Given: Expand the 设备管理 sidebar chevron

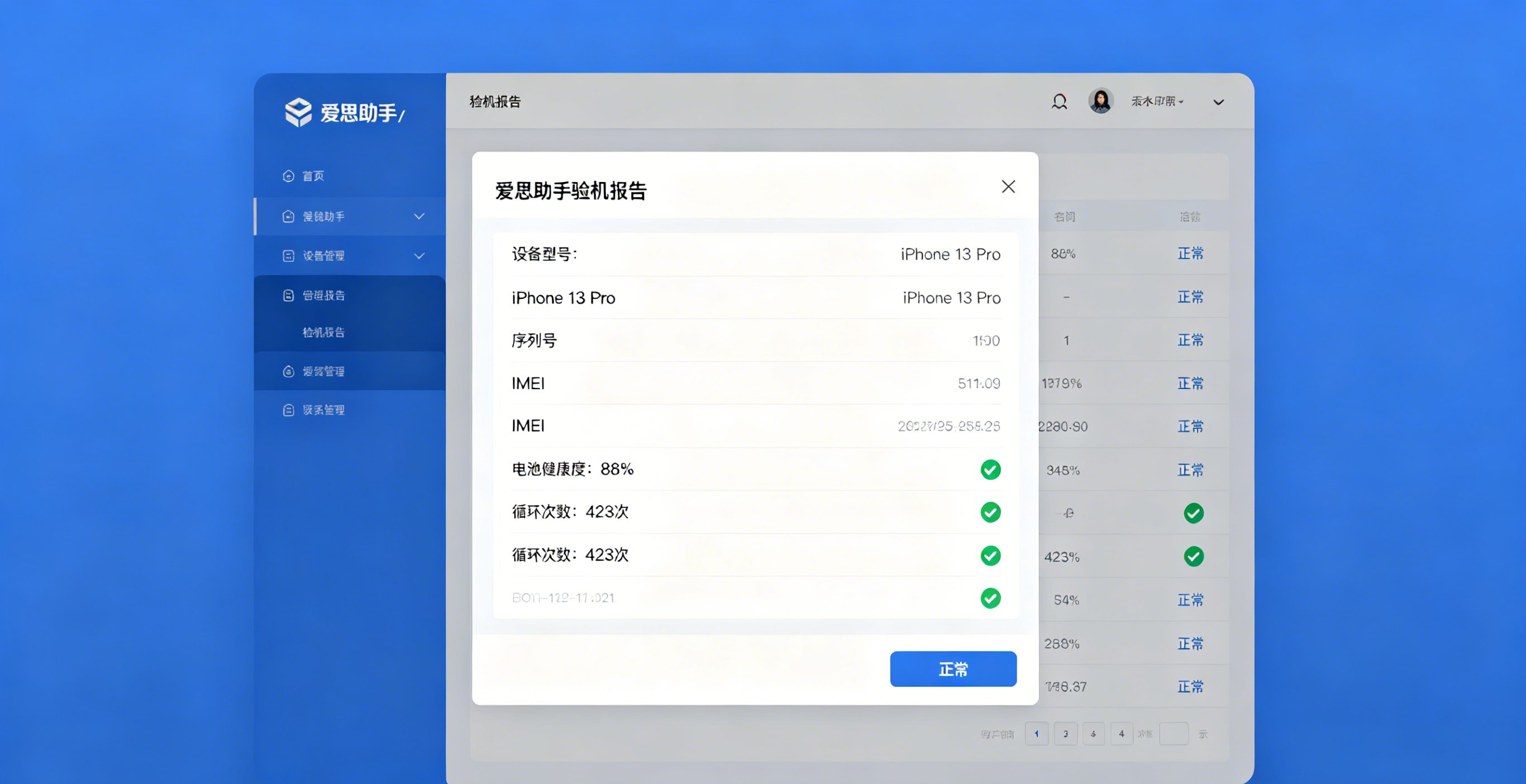Looking at the screenshot, I should tap(419, 256).
